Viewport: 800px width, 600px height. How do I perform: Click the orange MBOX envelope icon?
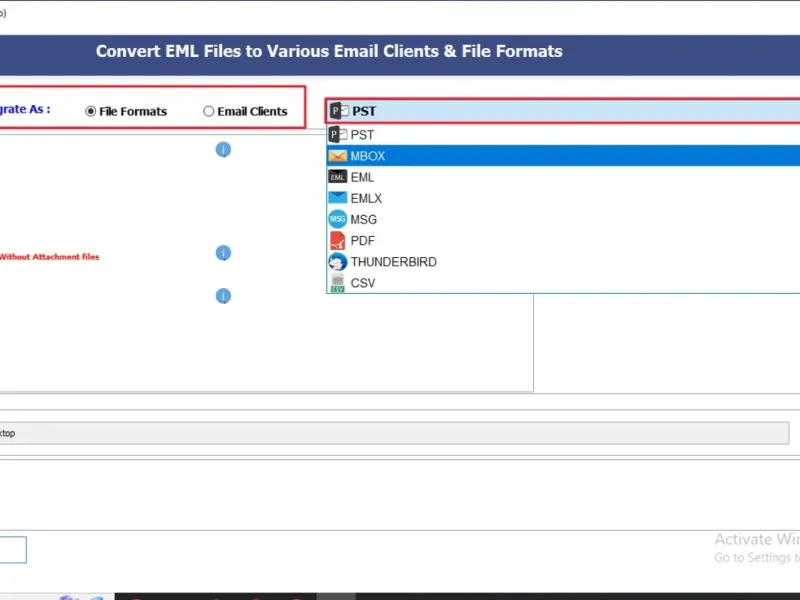pos(337,156)
